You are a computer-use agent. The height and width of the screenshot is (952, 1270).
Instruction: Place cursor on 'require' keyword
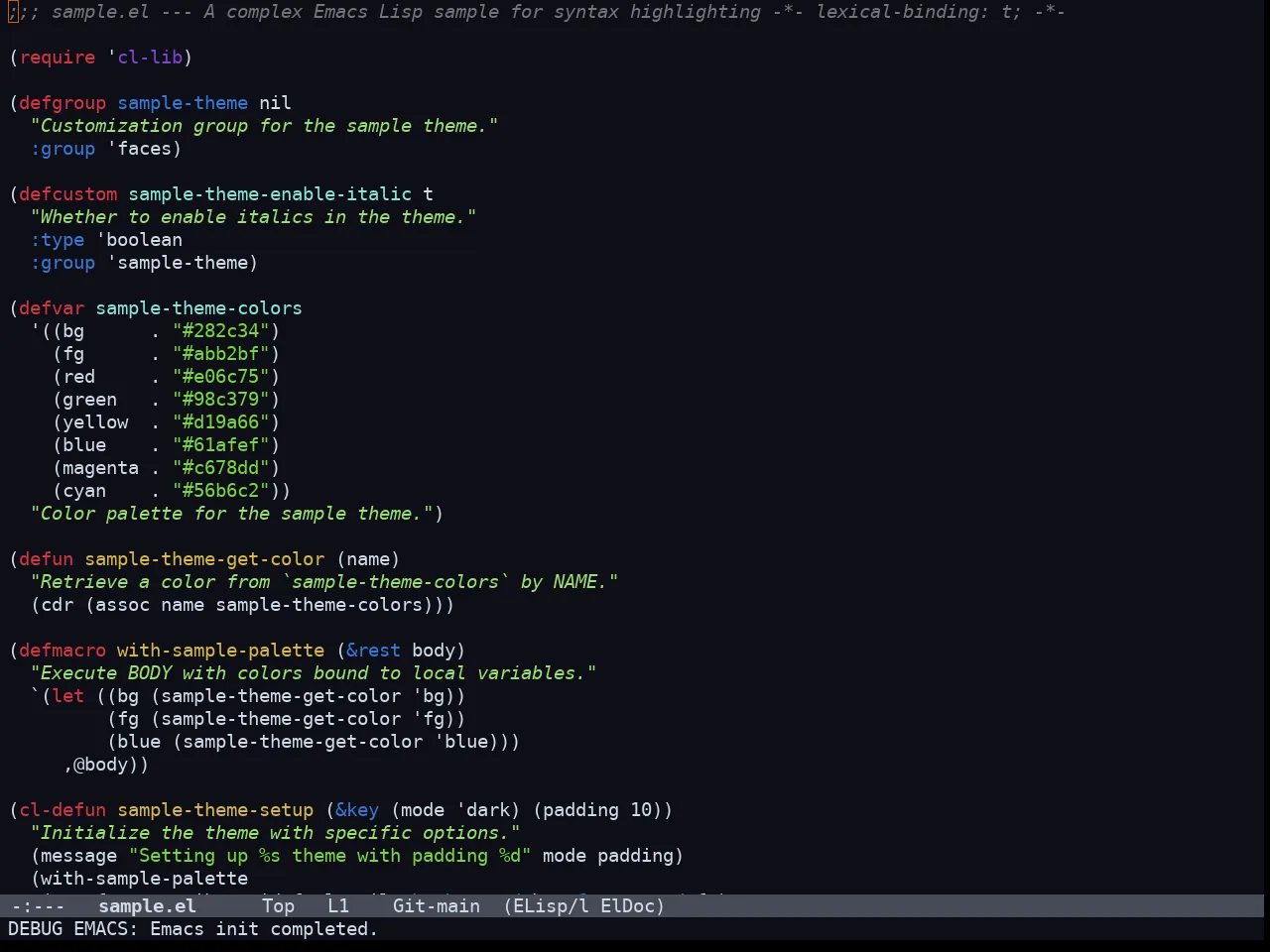coord(58,58)
